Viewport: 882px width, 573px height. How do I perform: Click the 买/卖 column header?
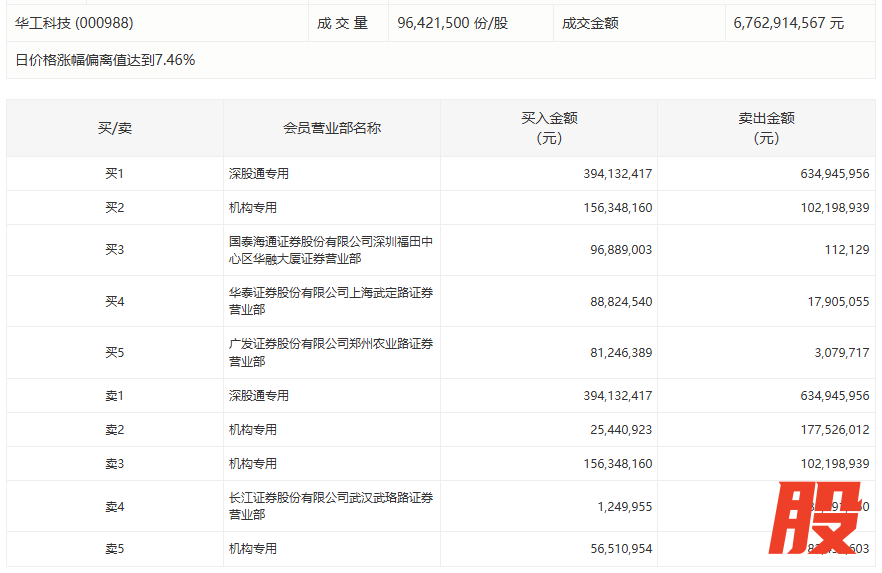point(114,128)
